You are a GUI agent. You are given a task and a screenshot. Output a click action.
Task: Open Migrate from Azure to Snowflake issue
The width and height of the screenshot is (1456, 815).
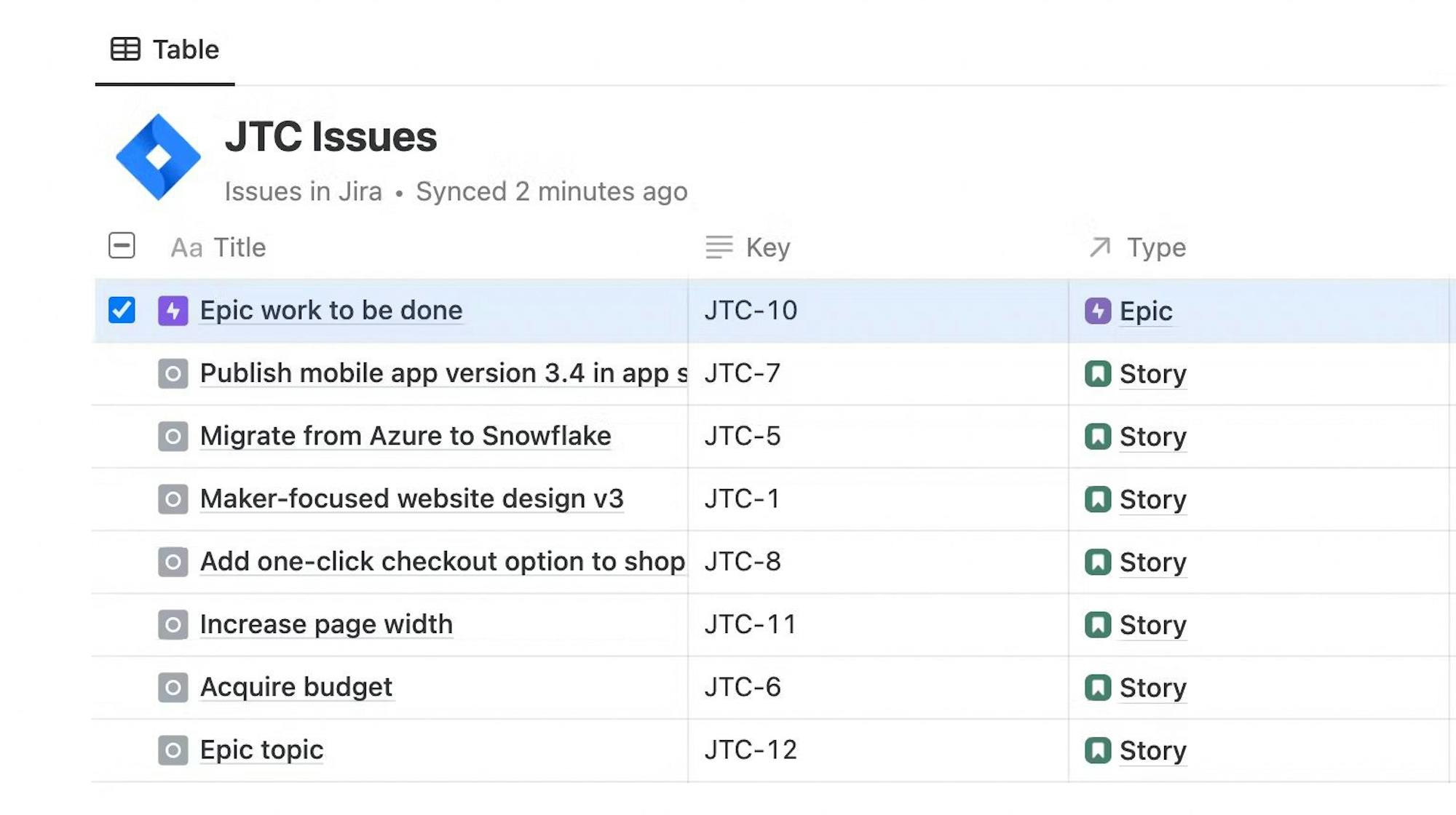[x=405, y=436]
